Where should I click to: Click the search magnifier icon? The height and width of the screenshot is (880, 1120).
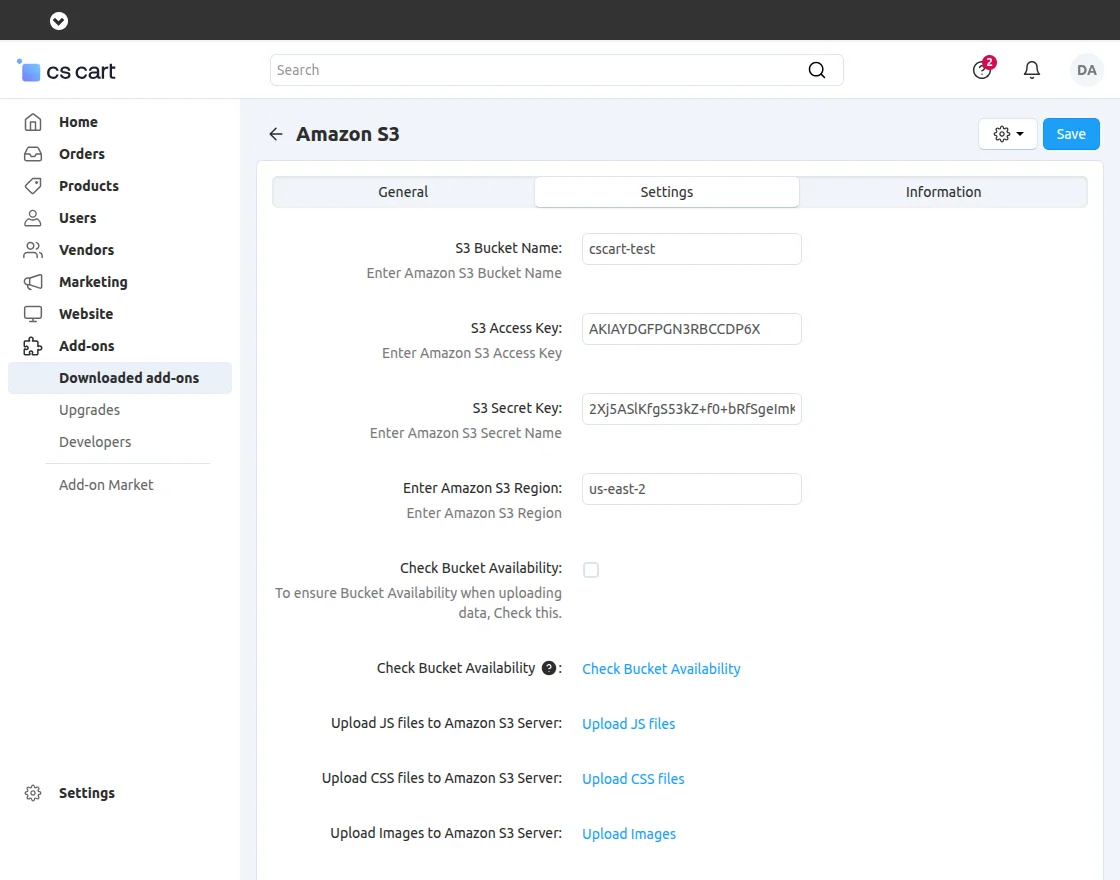[817, 70]
